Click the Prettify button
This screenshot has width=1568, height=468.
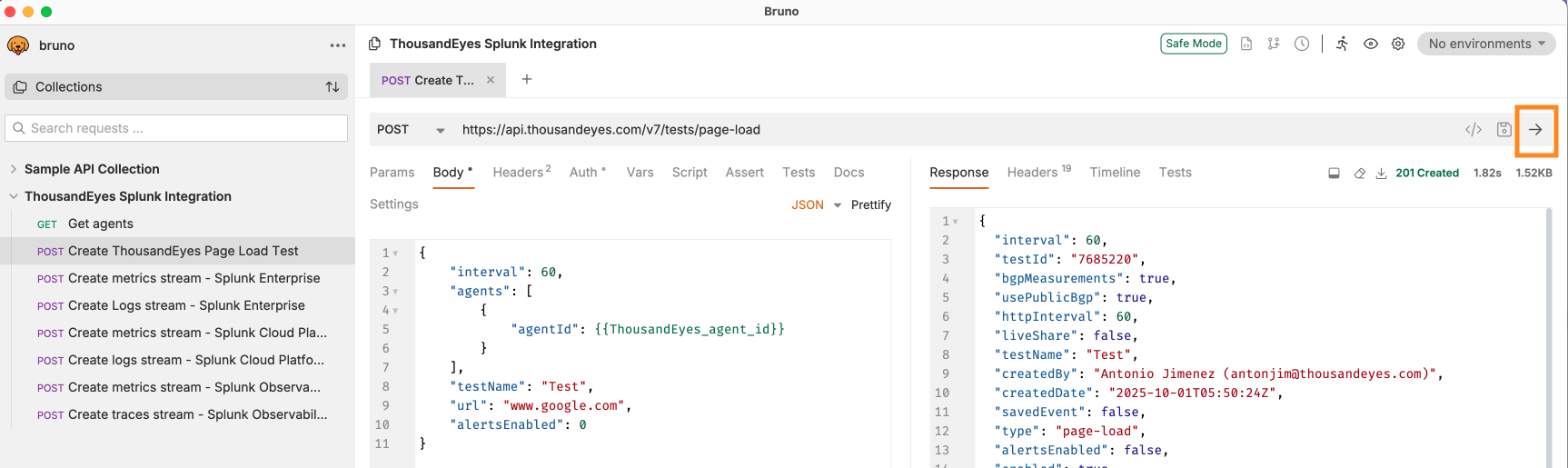pos(870,204)
